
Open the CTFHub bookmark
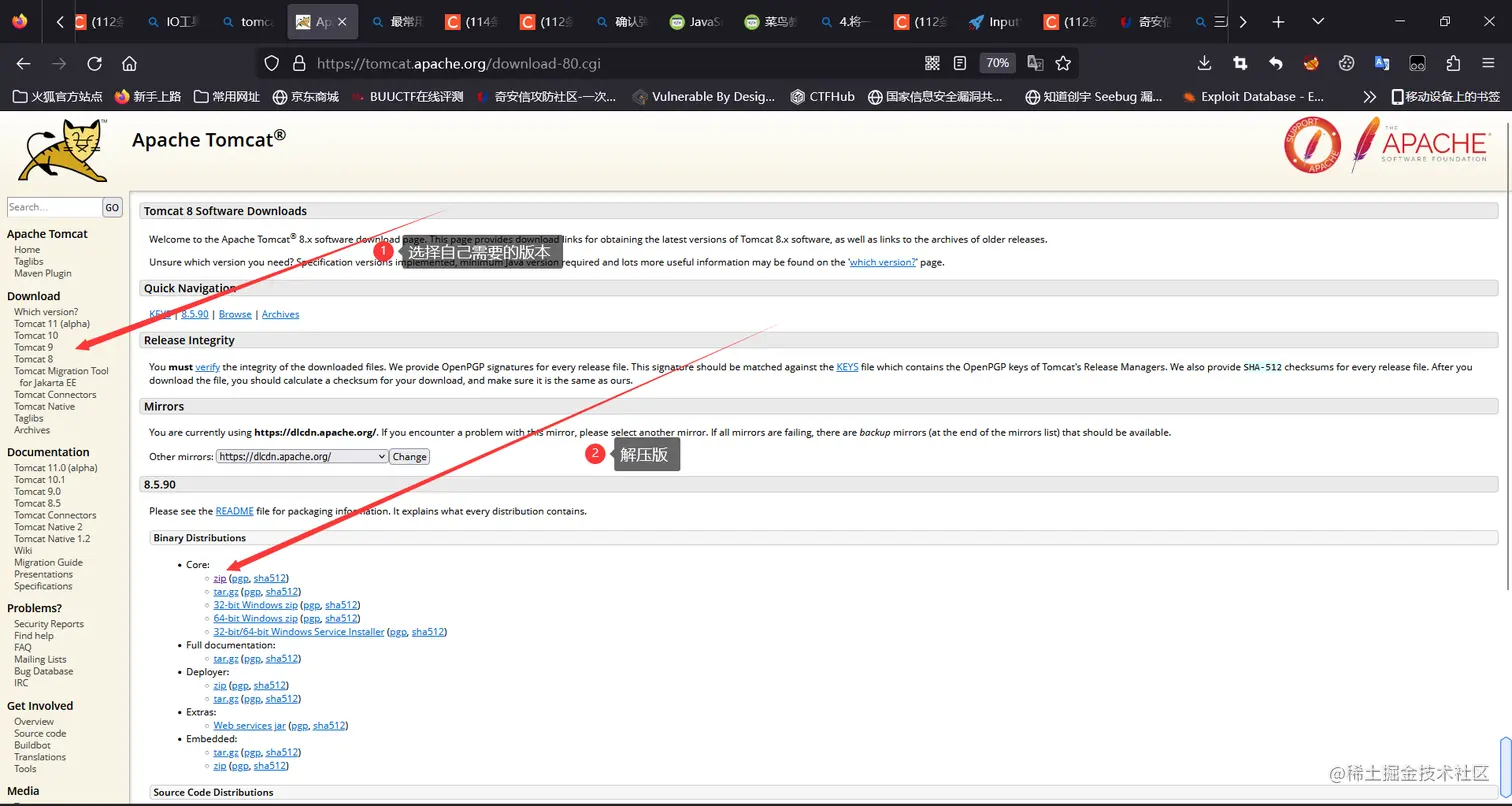click(823, 97)
